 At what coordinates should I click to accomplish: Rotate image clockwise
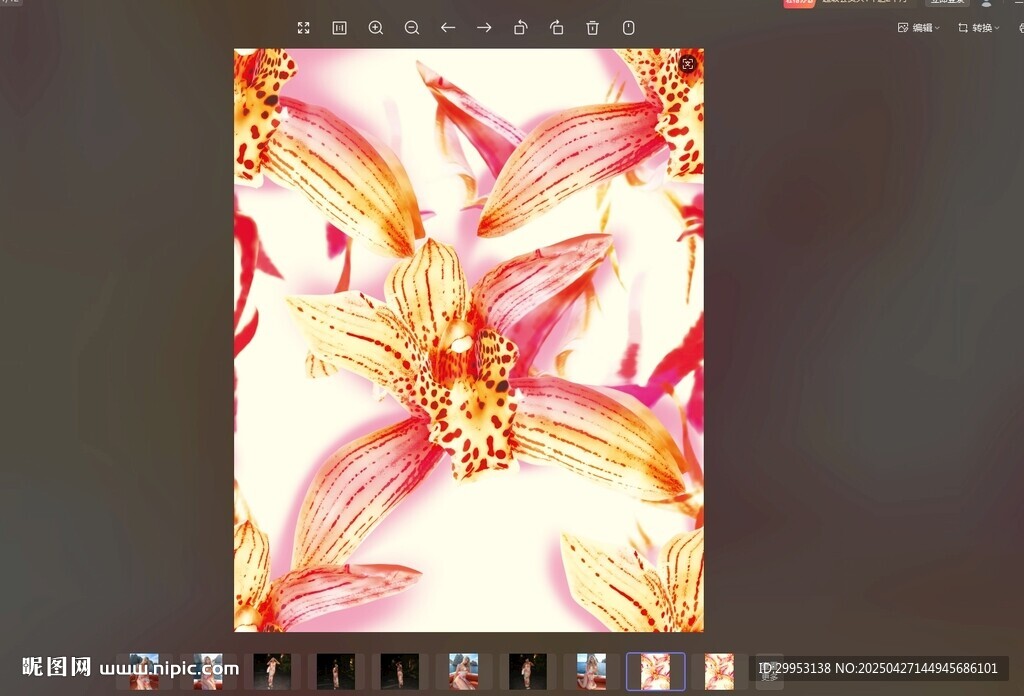click(x=557, y=28)
